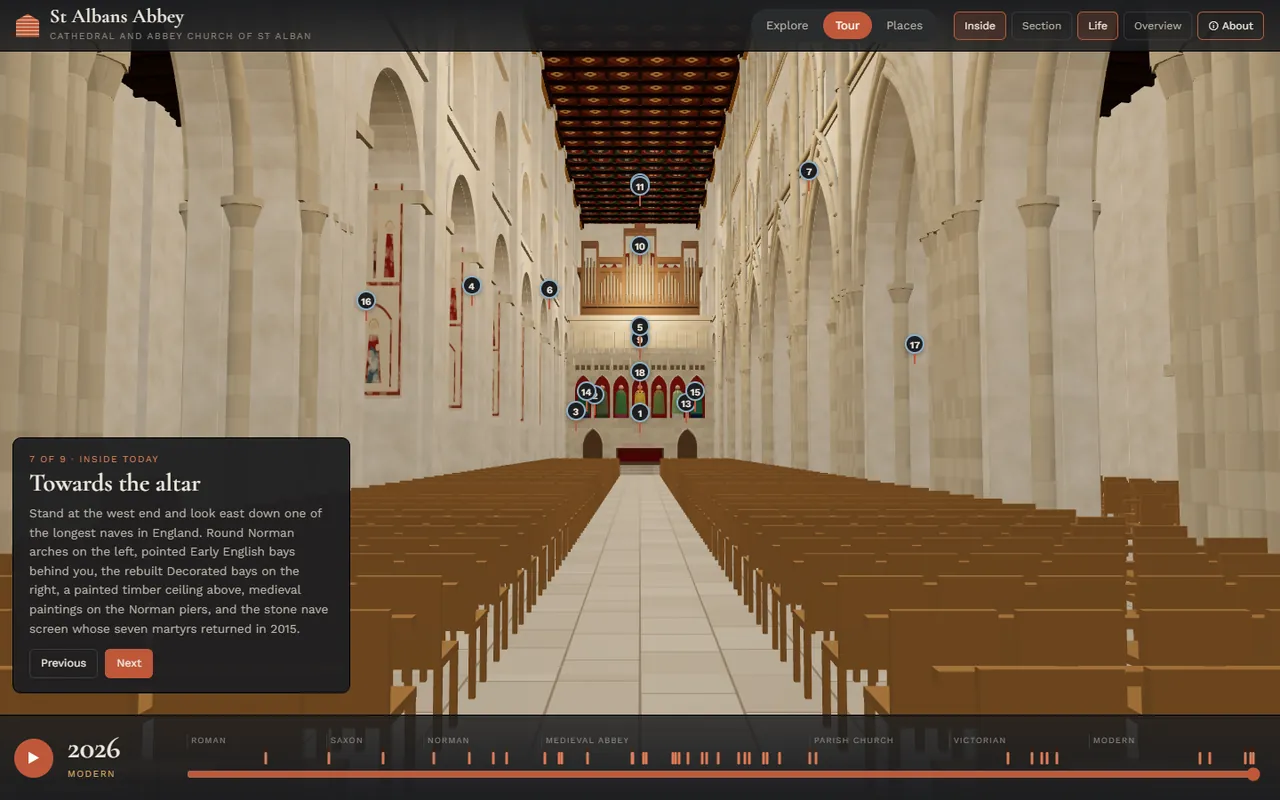The image size is (1280, 800).
Task: Select hotspot marker 5 below the organ
Action: tap(640, 326)
